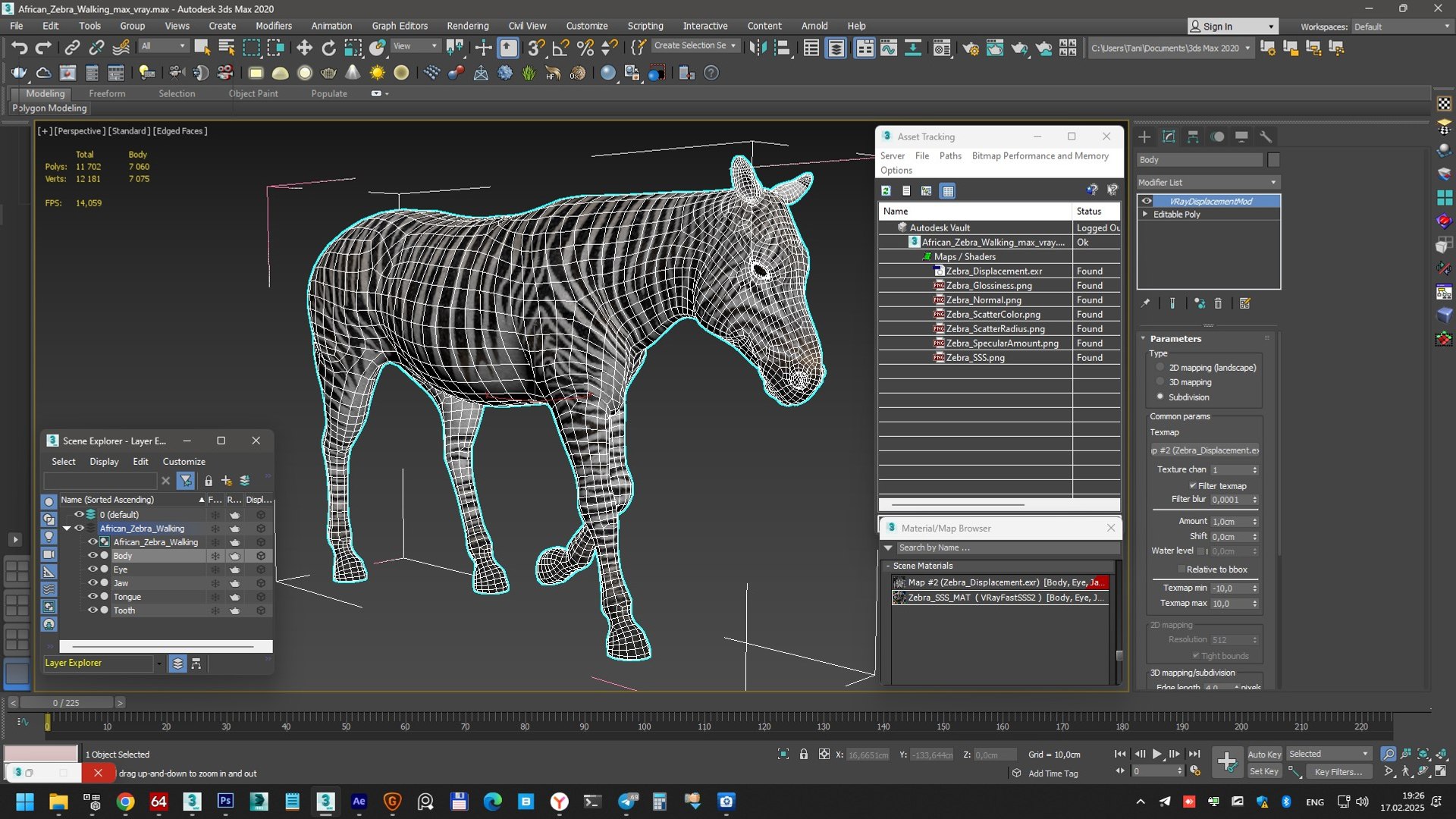Screen dimensions: 1456x819
Task: Open Create Selection Set dropdown
Action: pyautogui.click(x=695, y=45)
